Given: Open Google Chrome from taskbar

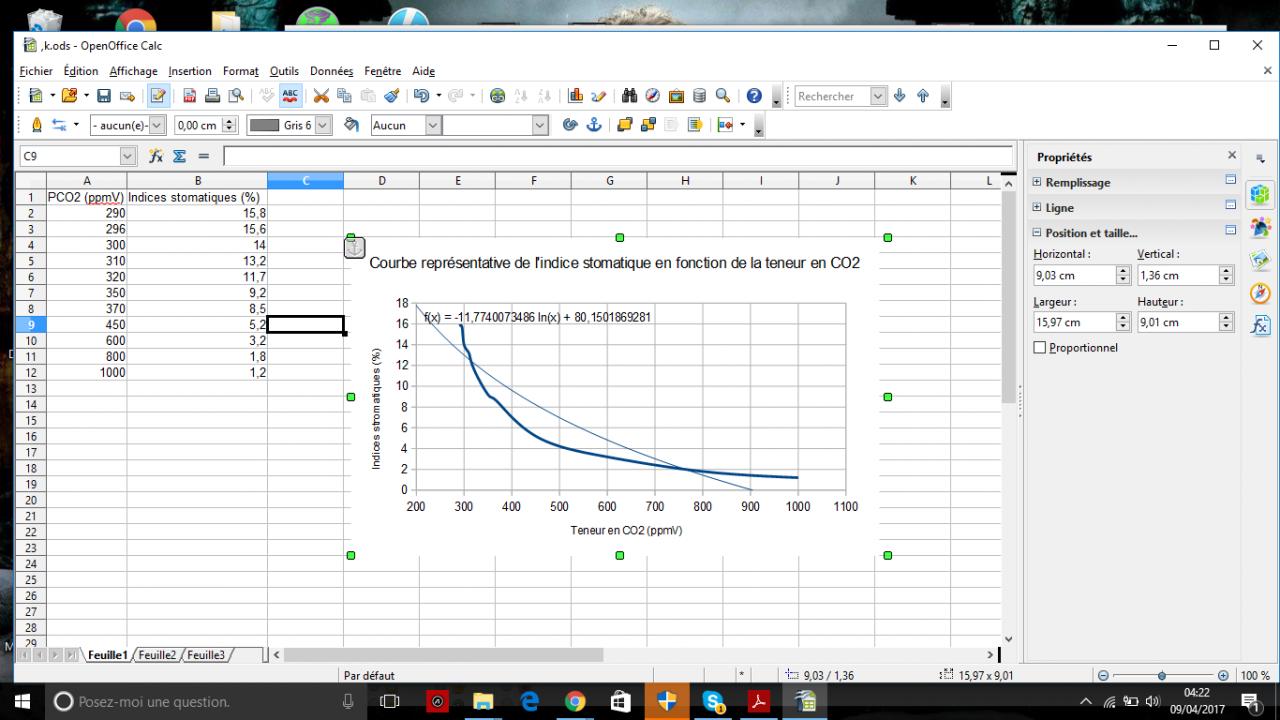Looking at the screenshot, I should pyautogui.click(x=575, y=701).
